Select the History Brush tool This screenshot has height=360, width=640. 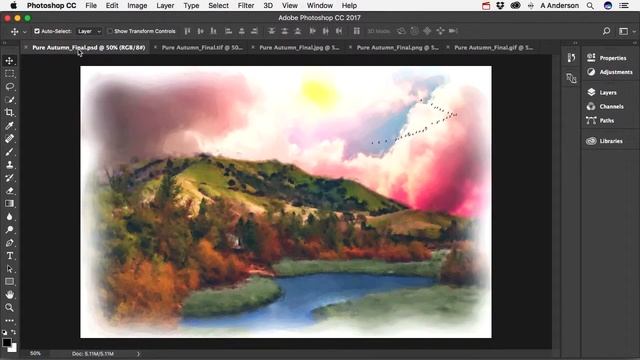9,178
